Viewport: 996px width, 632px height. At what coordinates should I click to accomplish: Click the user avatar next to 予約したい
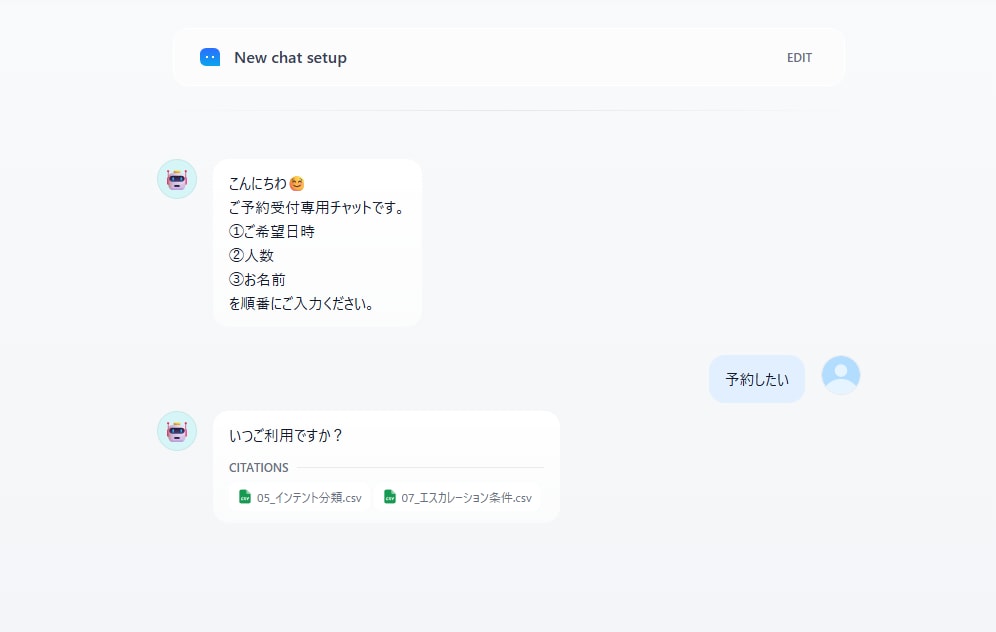click(840, 375)
